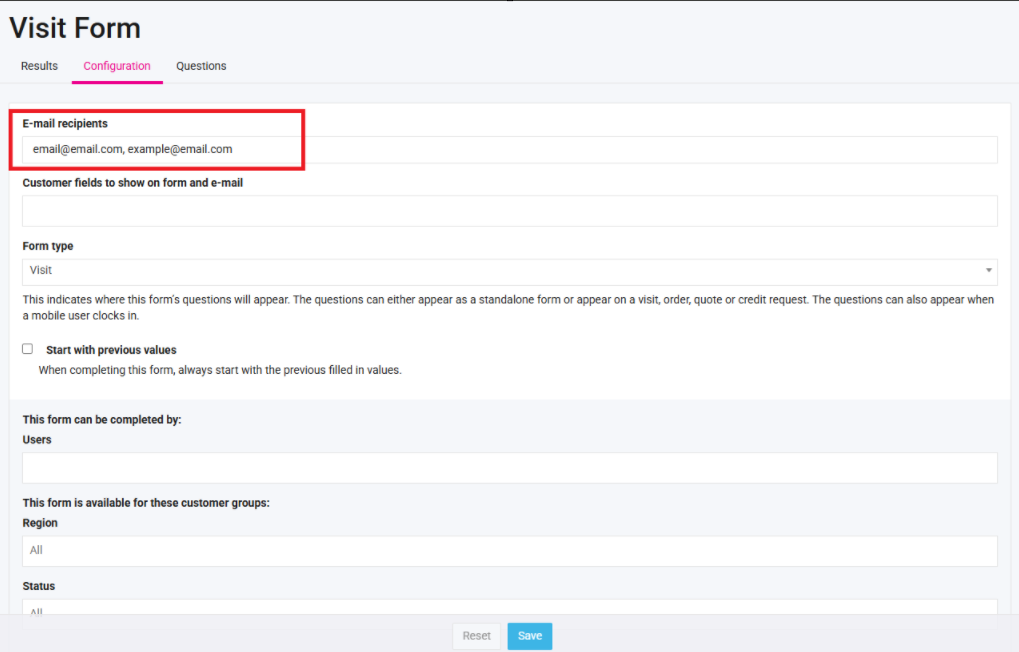Screen dimensions: 1019x652
Task: Click the form type description paragraph
Action: tap(508, 307)
